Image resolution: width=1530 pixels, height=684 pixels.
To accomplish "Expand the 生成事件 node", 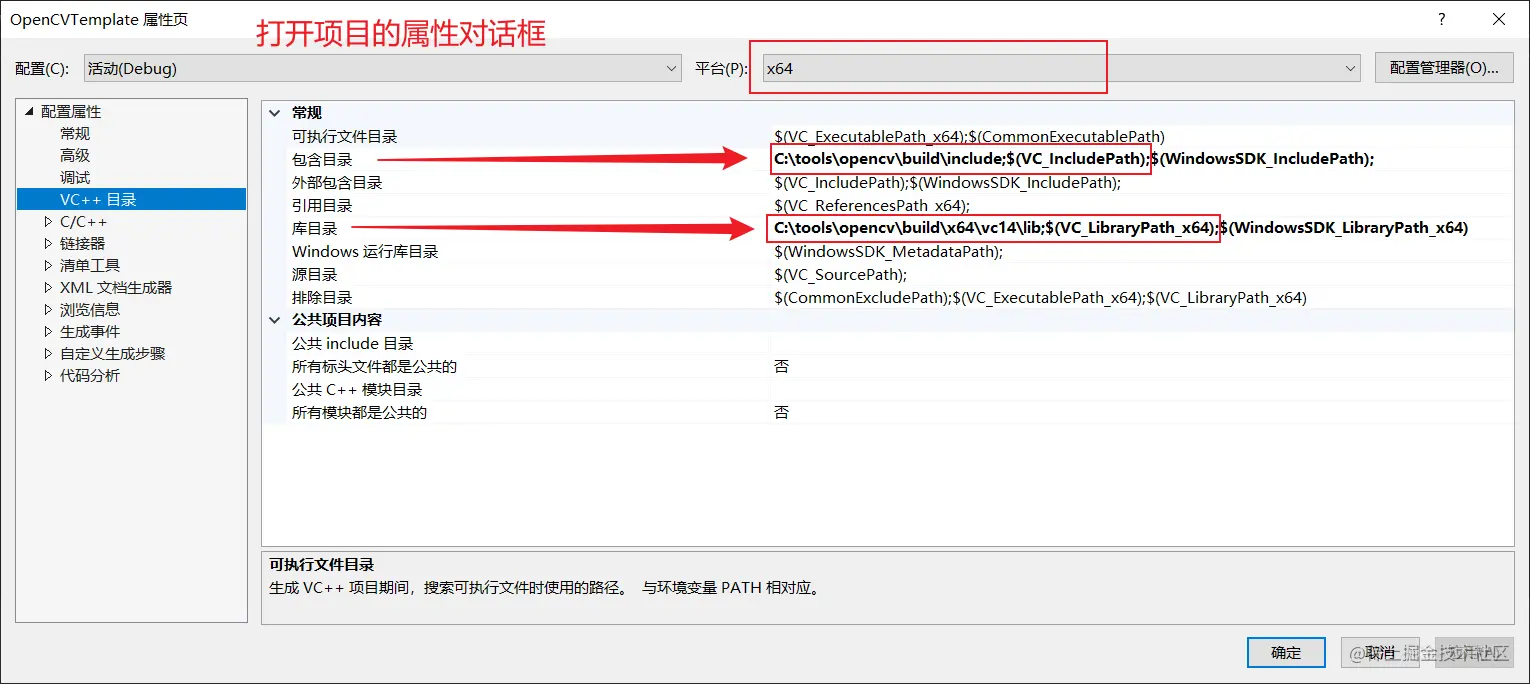I will point(48,331).
